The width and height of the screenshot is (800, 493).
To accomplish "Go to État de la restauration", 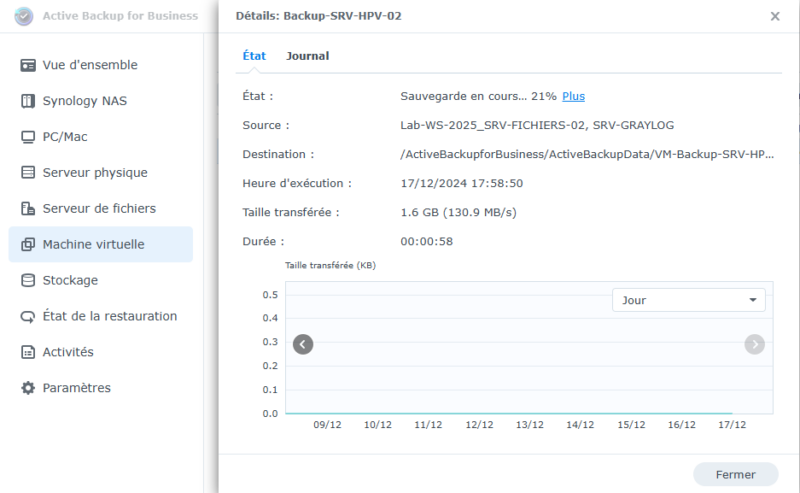I will [x=101, y=316].
